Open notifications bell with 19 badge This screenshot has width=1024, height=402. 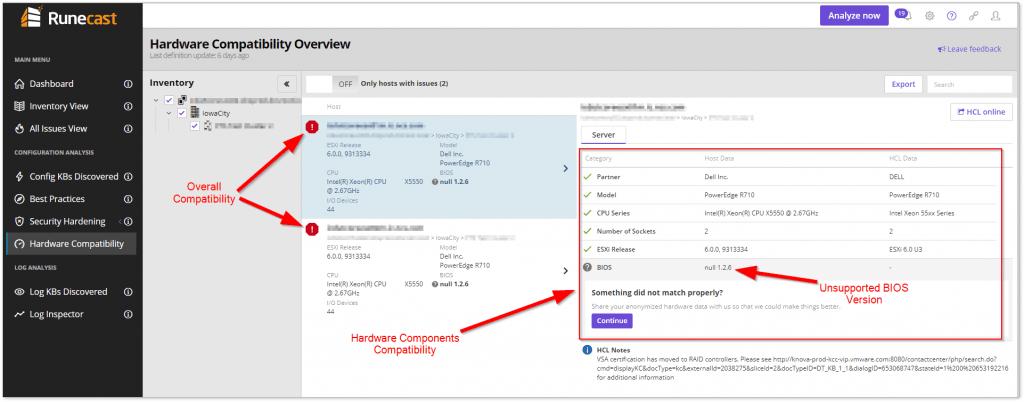click(x=903, y=16)
